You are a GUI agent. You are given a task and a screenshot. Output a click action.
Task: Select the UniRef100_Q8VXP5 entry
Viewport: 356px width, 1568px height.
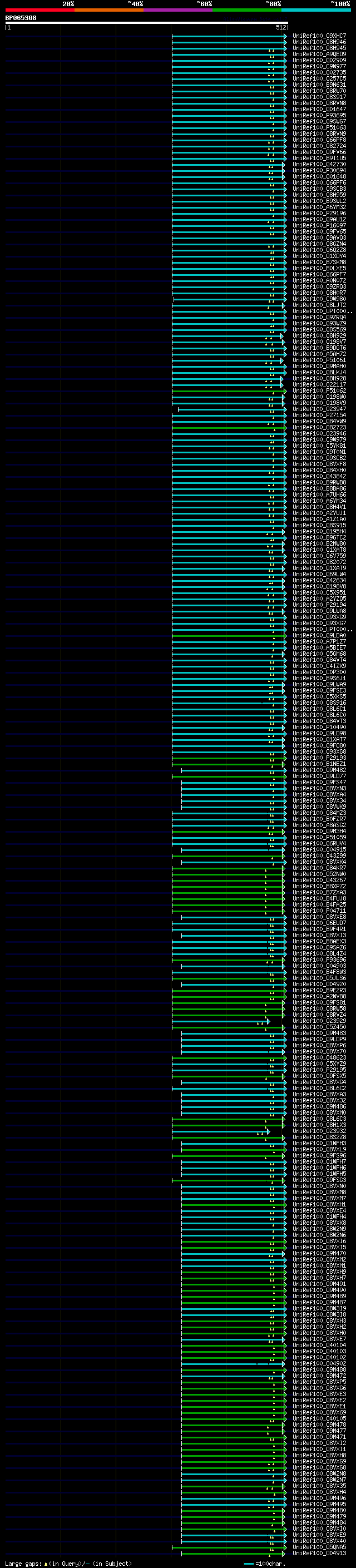click(x=319, y=1382)
